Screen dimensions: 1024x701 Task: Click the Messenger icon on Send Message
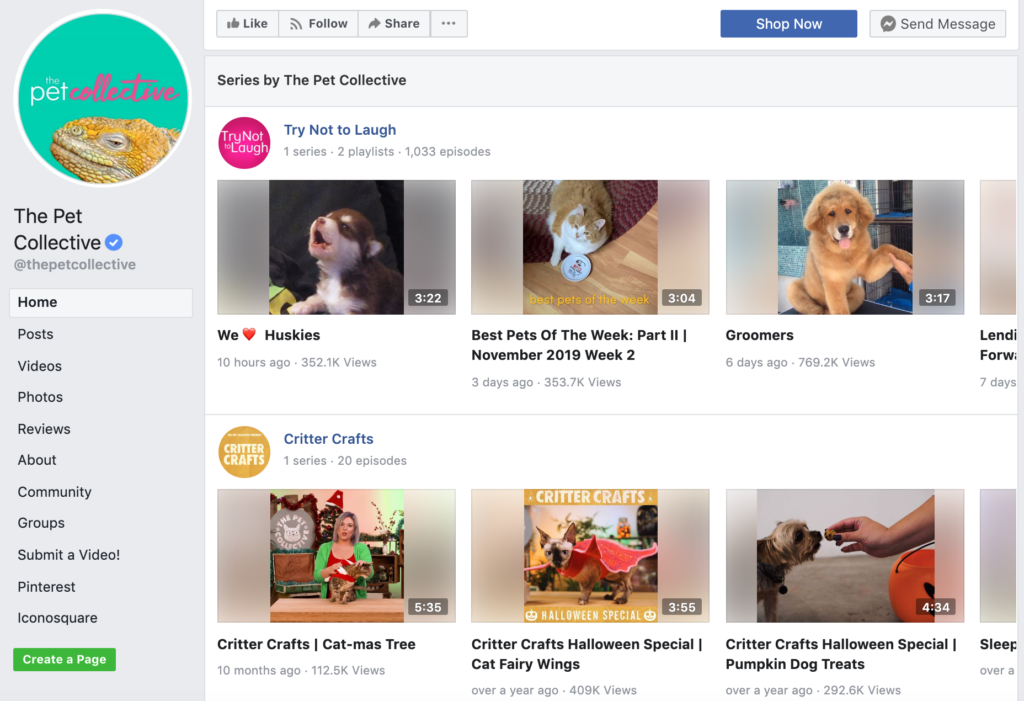(886, 23)
